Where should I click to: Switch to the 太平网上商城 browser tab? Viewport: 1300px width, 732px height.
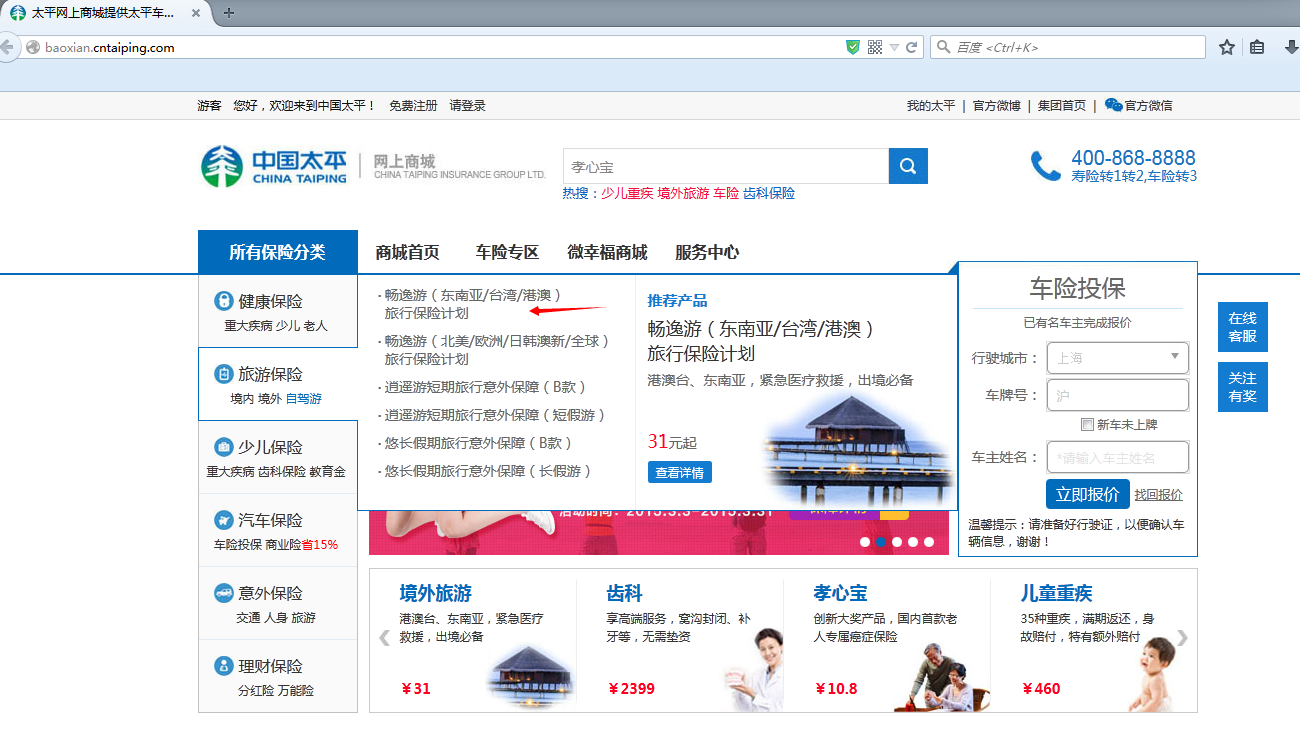[x=104, y=13]
